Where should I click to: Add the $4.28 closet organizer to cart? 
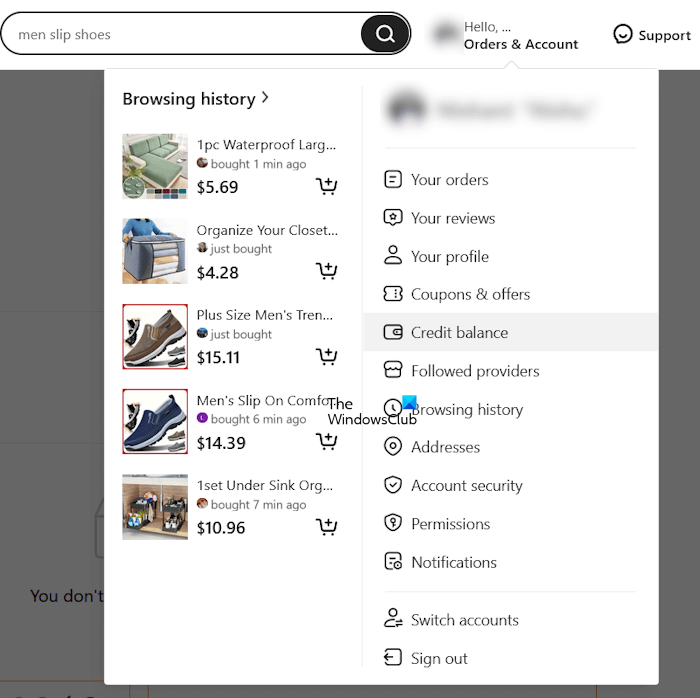[x=326, y=272]
